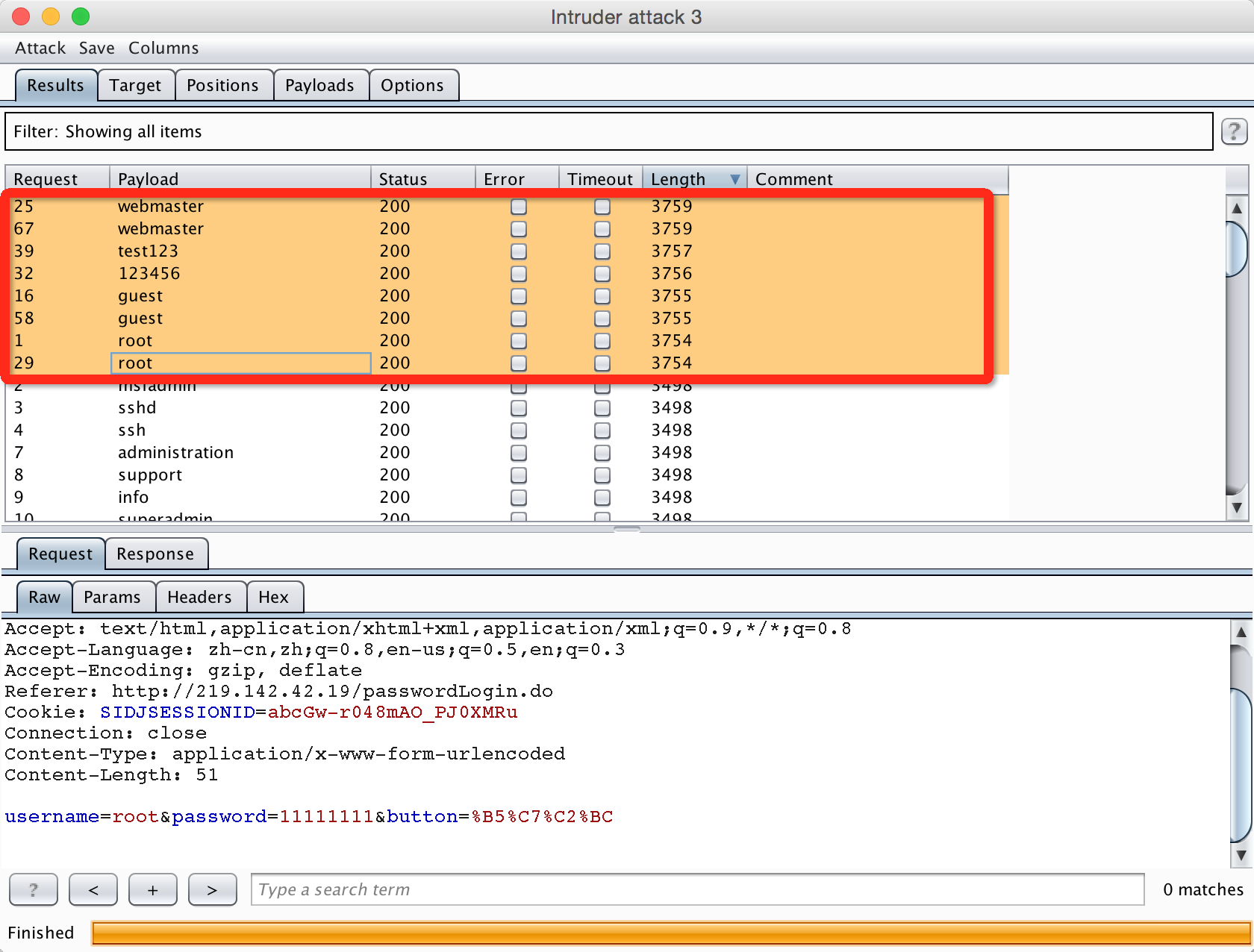
Task: Go to next search match
Action: [213, 889]
